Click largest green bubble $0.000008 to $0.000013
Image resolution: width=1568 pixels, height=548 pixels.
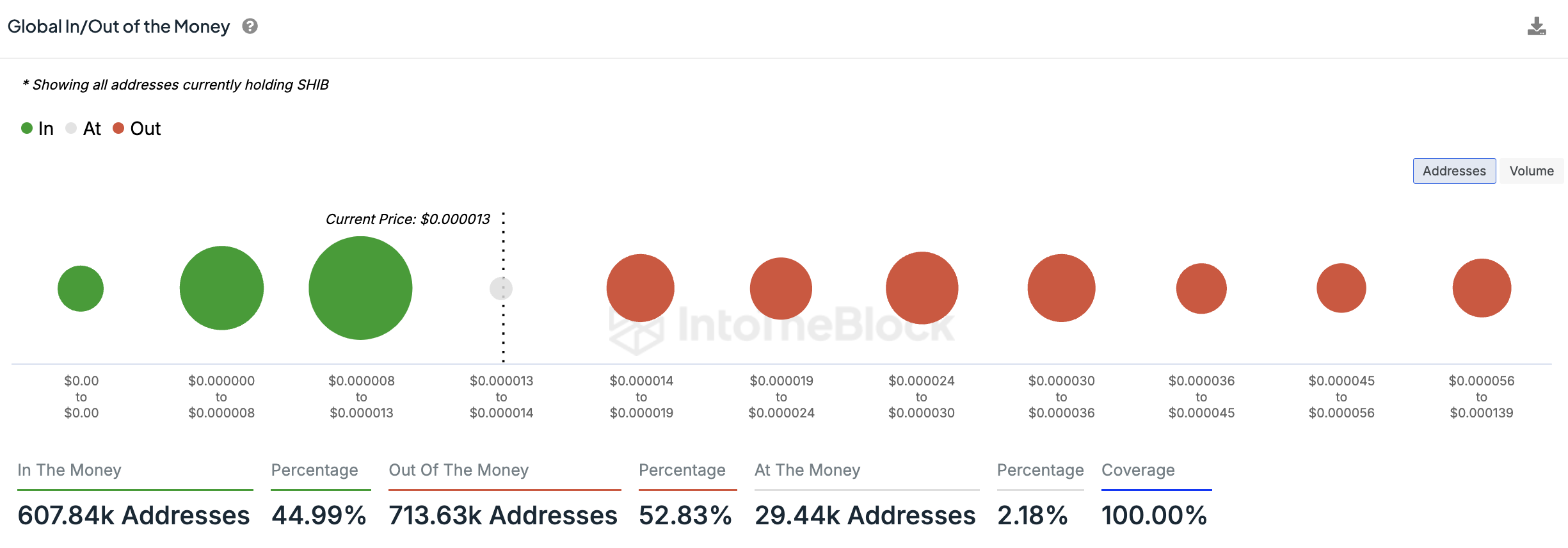coord(360,288)
